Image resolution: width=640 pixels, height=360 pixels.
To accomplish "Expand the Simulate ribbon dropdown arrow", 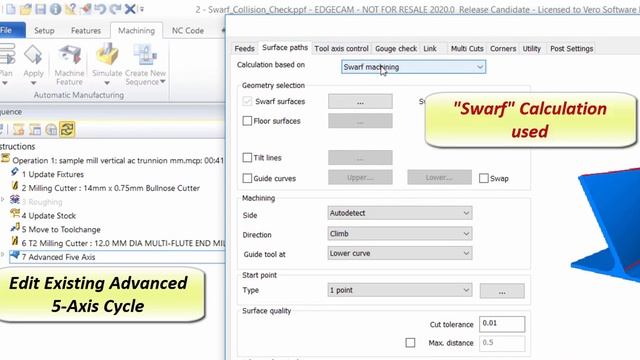I will pos(107,83).
